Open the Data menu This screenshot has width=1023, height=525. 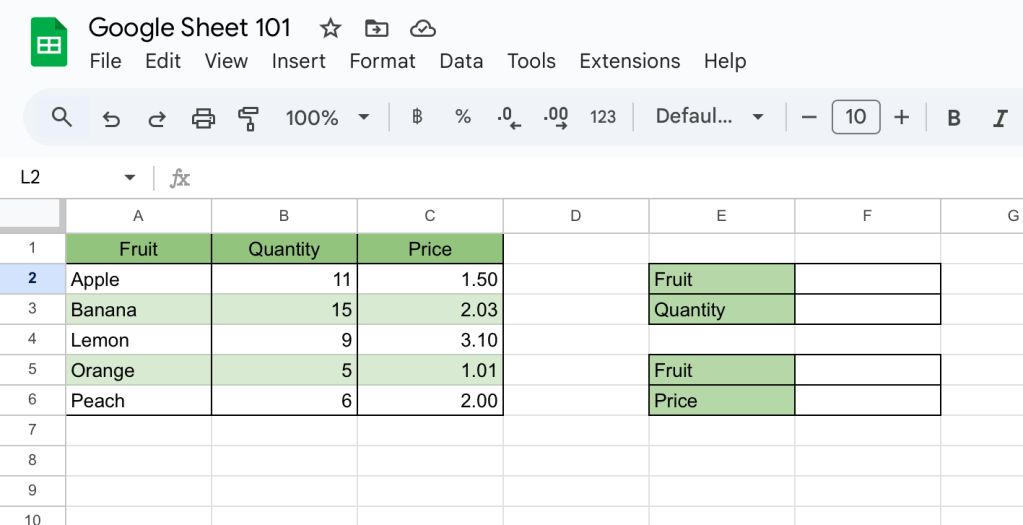pos(461,61)
